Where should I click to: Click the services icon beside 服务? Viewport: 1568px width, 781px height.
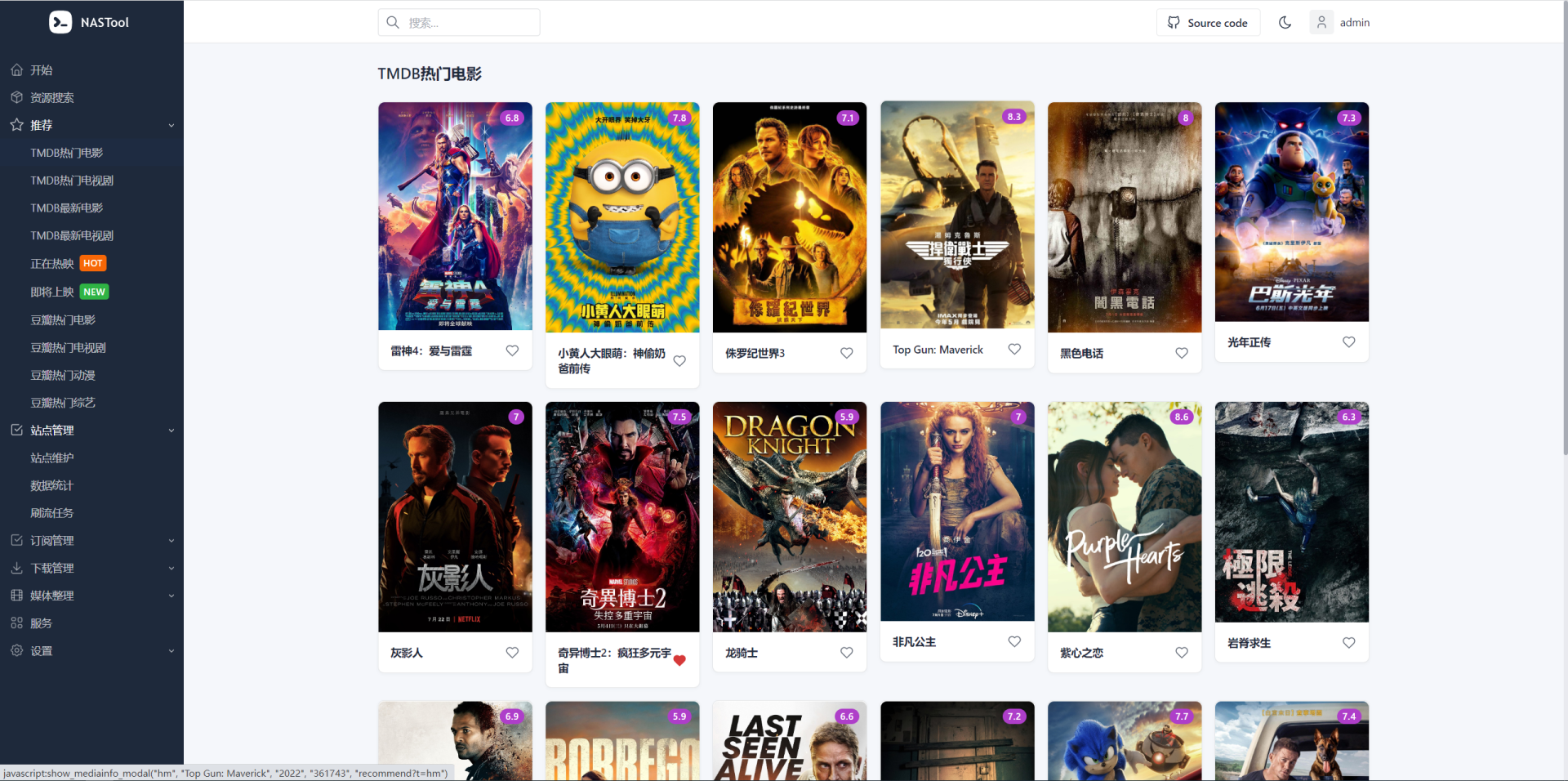pos(16,623)
